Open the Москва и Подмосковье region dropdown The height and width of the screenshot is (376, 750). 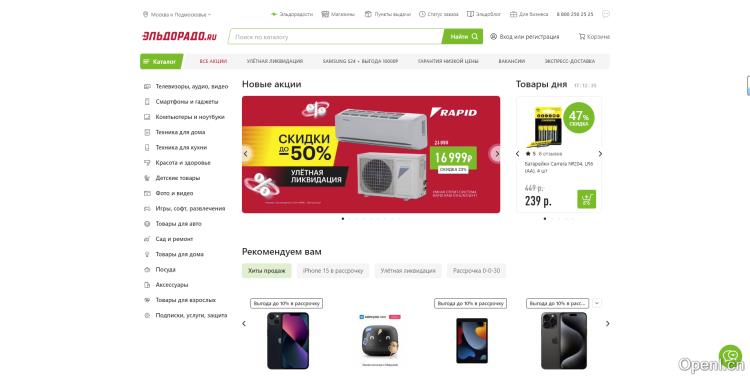pos(177,14)
